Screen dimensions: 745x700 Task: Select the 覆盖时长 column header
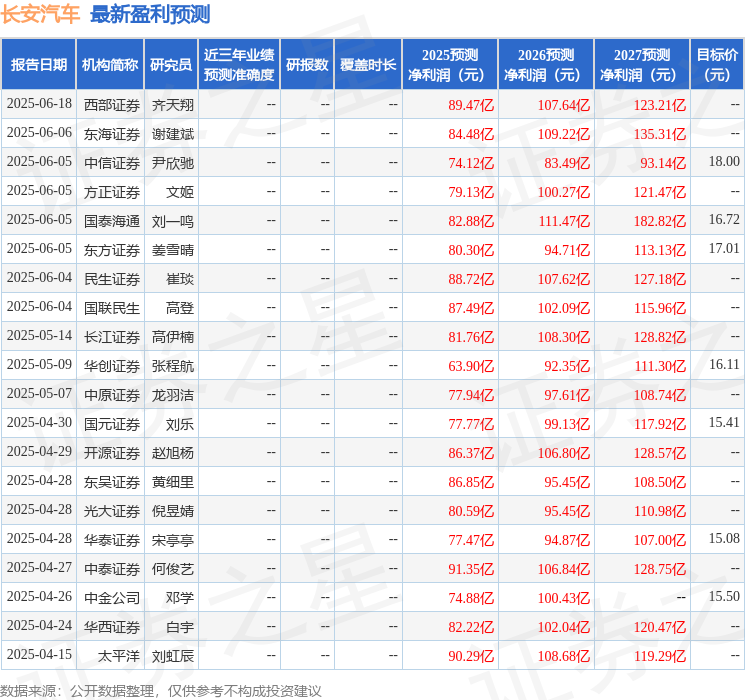click(x=368, y=64)
